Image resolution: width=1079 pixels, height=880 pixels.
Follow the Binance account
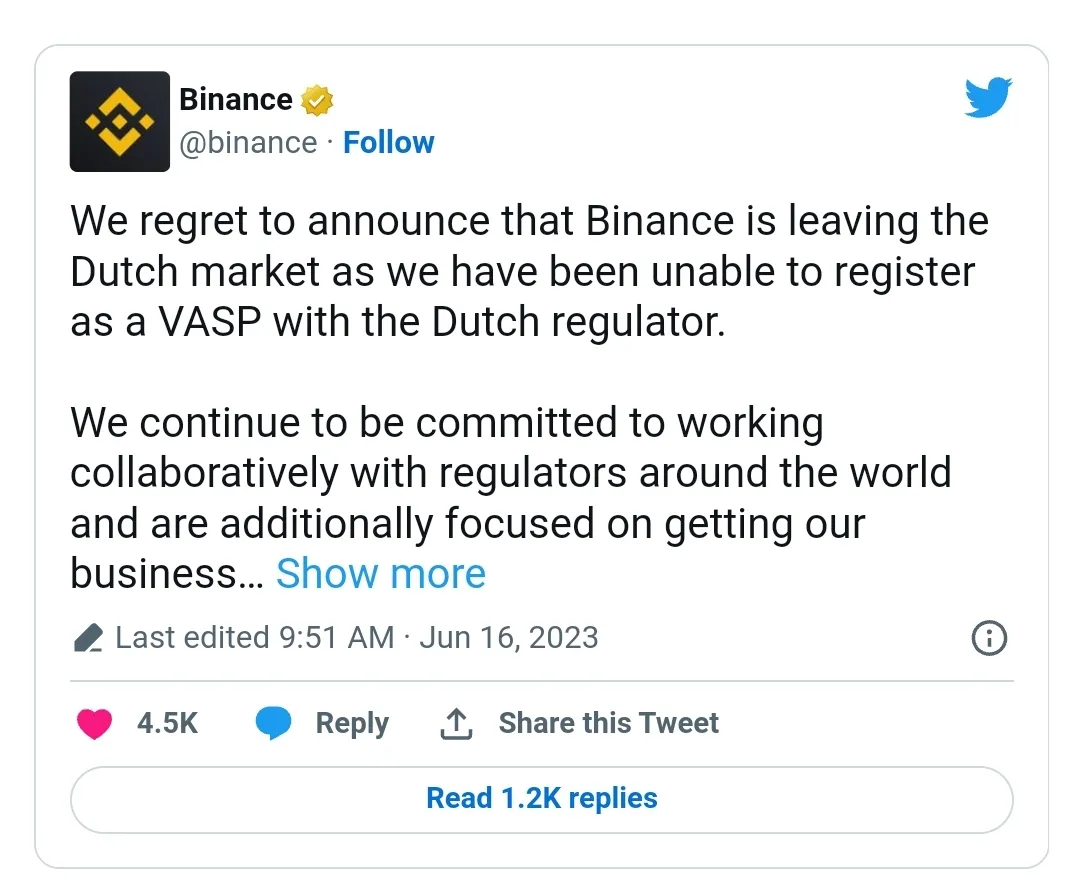click(389, 142)
